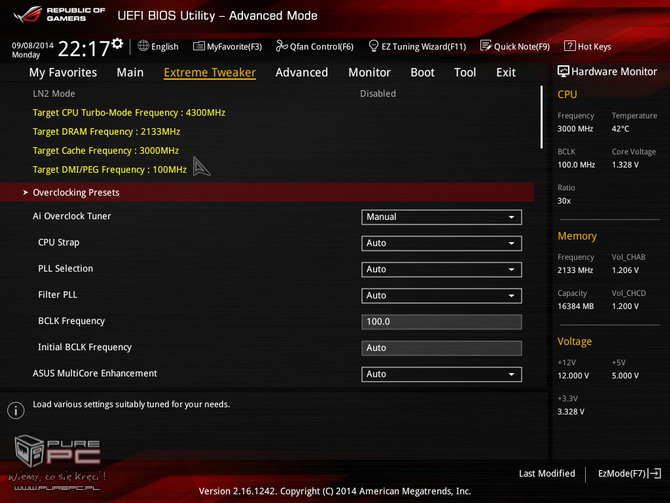Image resolution: width=670 pixels, height=503 pixels.
Task: Click the MyFavorite folder icon
Action: click(199, 46)
